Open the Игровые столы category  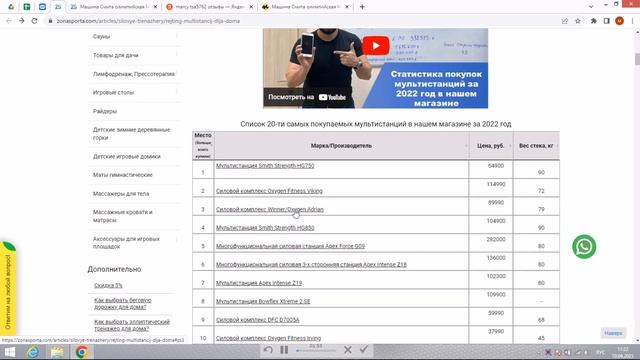[x=113, y=92]
